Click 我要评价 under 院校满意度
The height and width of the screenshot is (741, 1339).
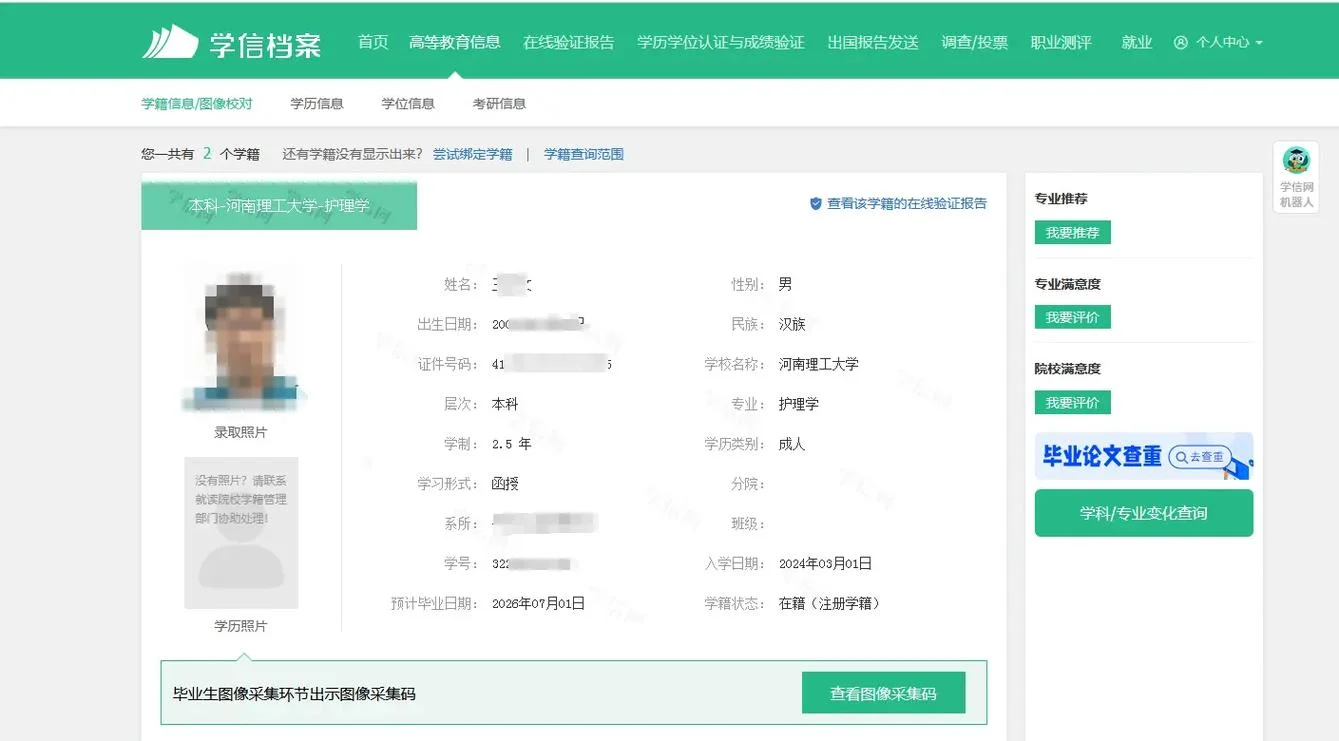(x=1072, y=402)
